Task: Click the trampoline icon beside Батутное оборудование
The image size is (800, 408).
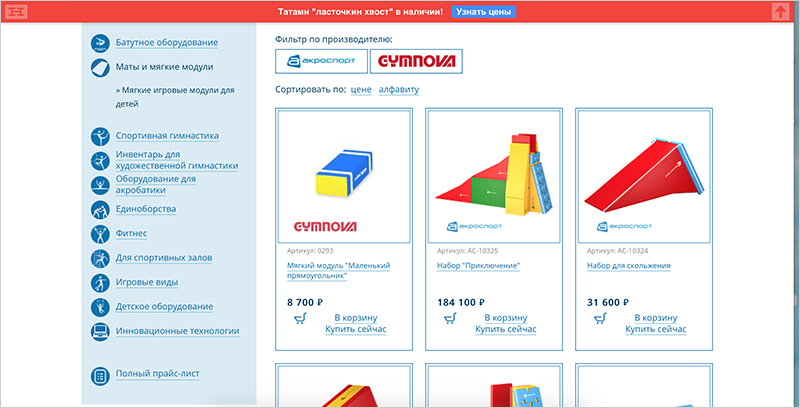Action: point(100,43)
